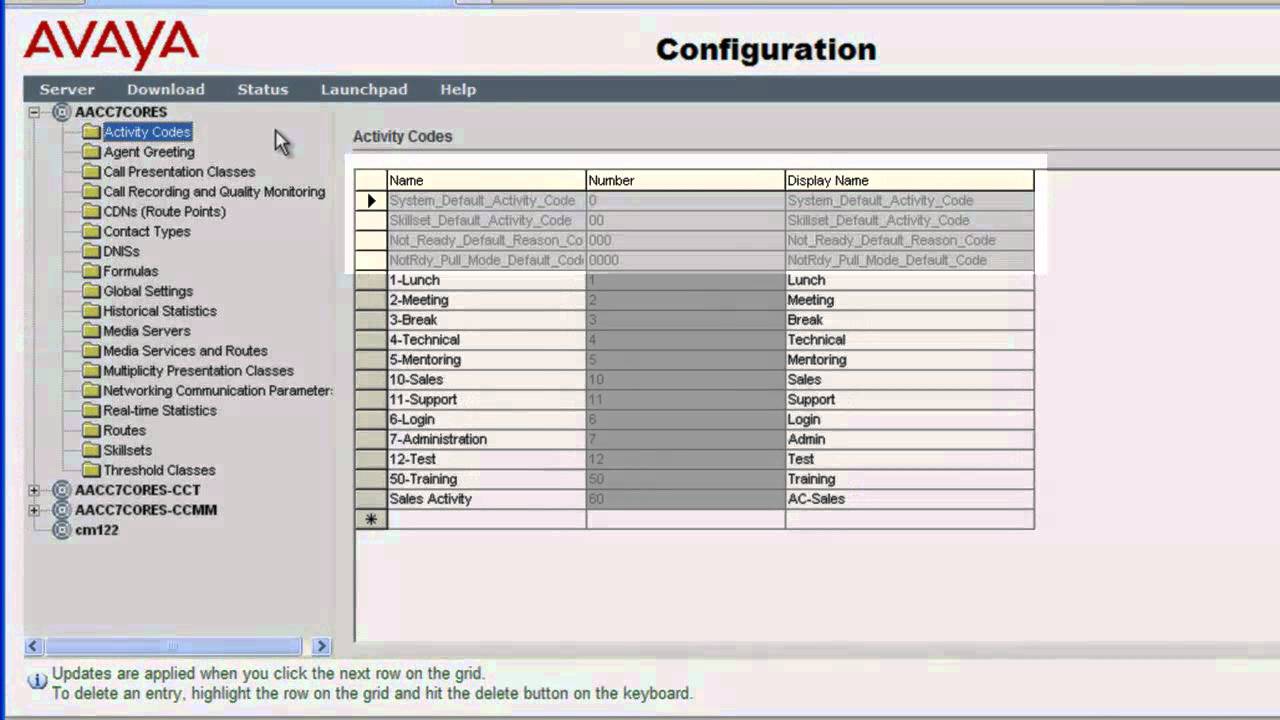Sort by the Number column header
The width and height of the screenshot is (1280, 720).
click(686, 180)
